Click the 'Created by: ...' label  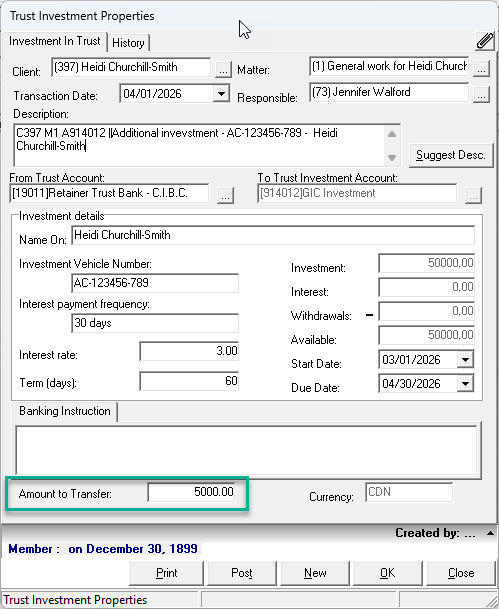(435, 533)
